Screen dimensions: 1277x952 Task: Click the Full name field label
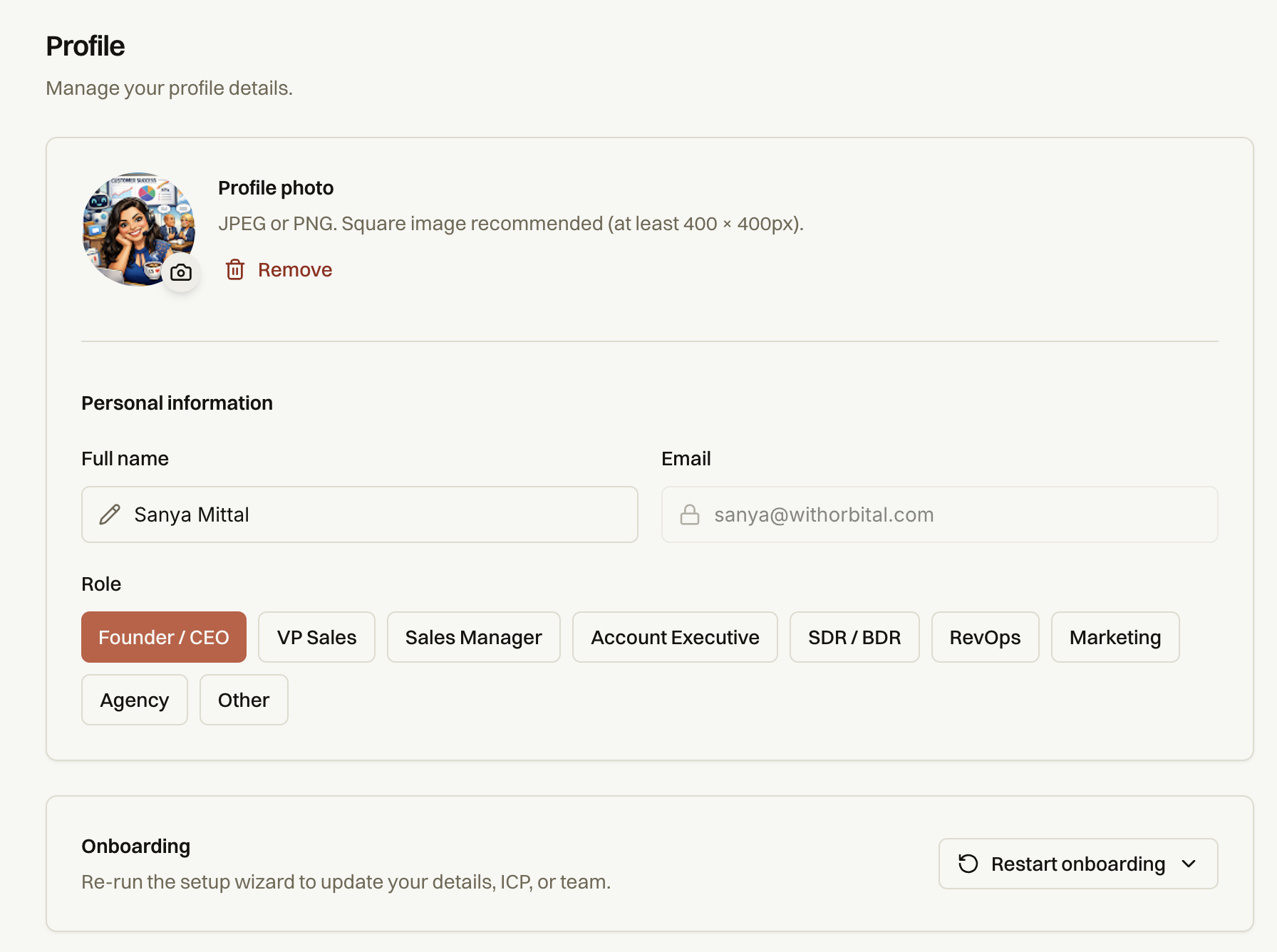click(125, 459)
